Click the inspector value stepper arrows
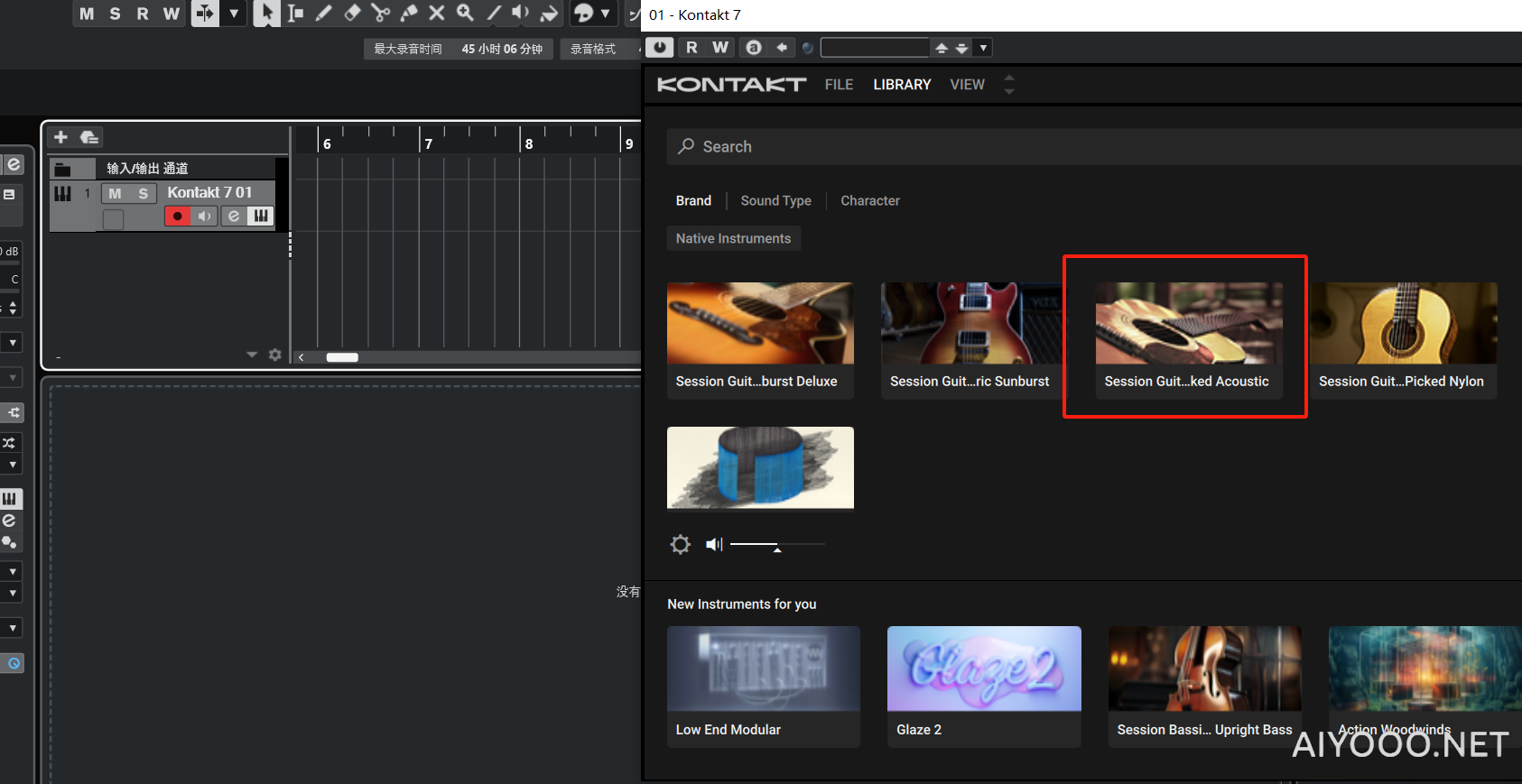Viewport: 1522px width, 784px height. [x=13, y=308]
